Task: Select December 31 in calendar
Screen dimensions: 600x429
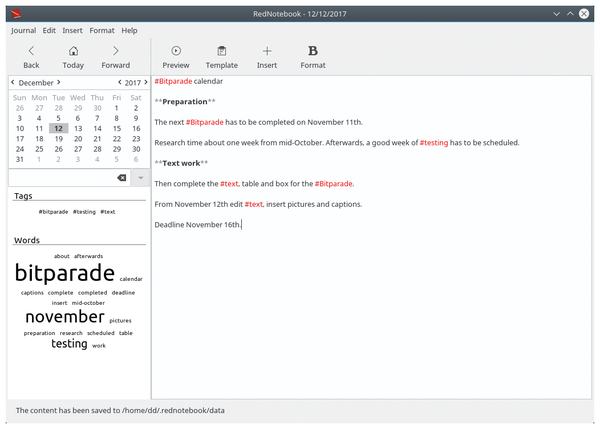Action: click(20, 159)
